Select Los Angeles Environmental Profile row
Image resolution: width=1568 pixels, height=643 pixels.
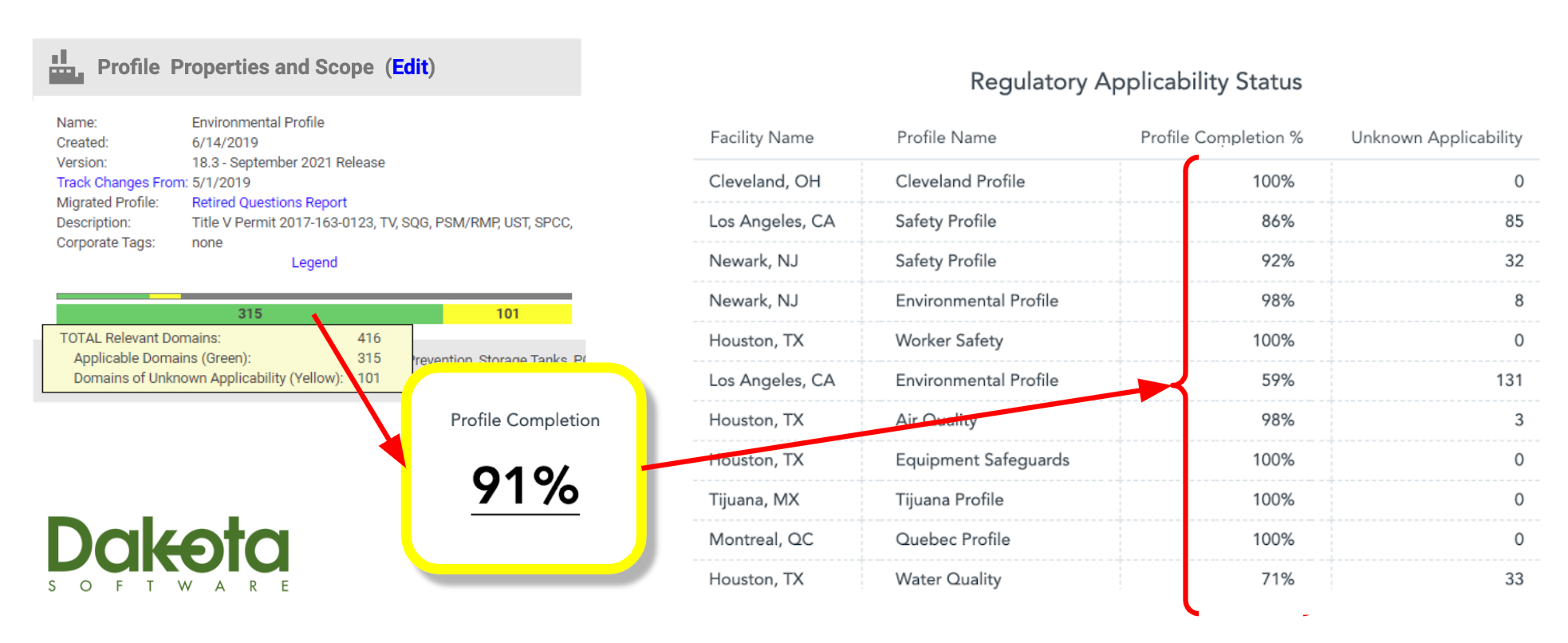[x=1116, y=381]
